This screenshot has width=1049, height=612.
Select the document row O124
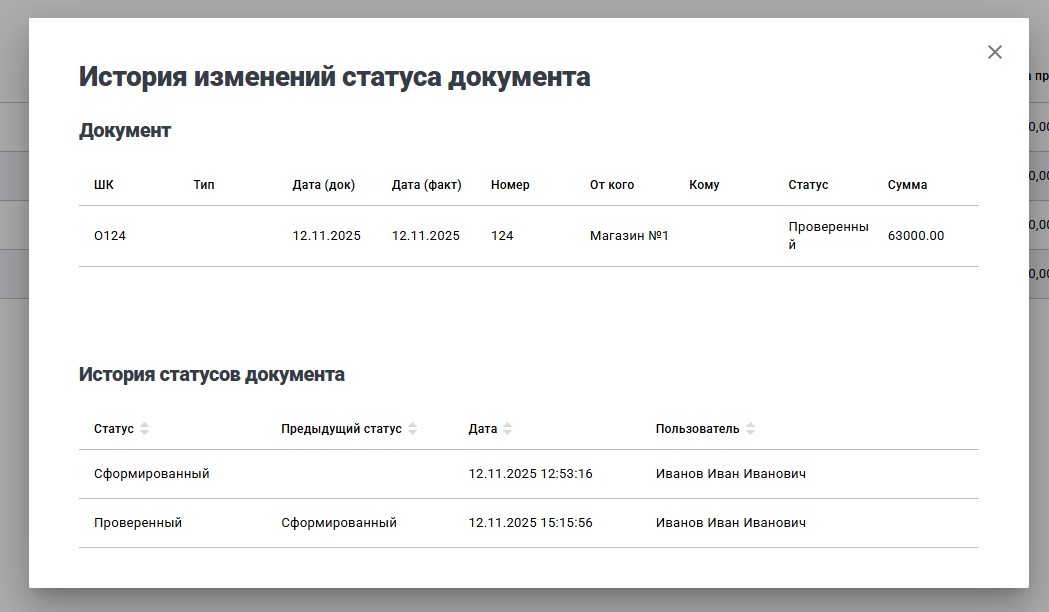click(400, 236)
